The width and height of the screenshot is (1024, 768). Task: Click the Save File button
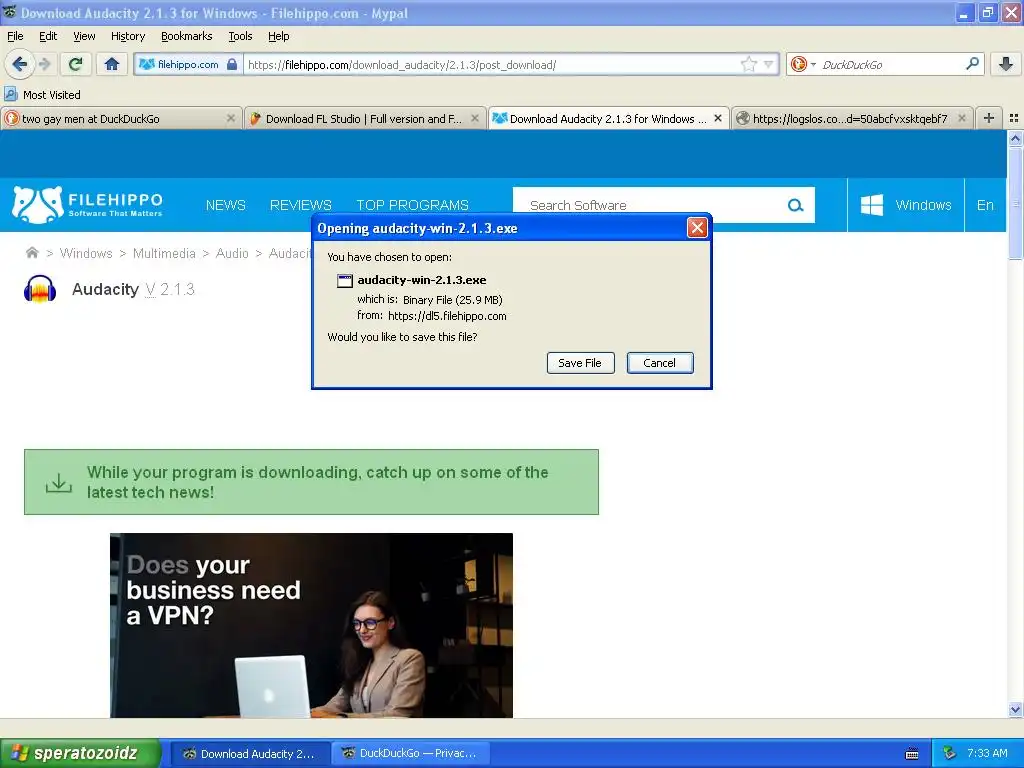tap(580, 363)
